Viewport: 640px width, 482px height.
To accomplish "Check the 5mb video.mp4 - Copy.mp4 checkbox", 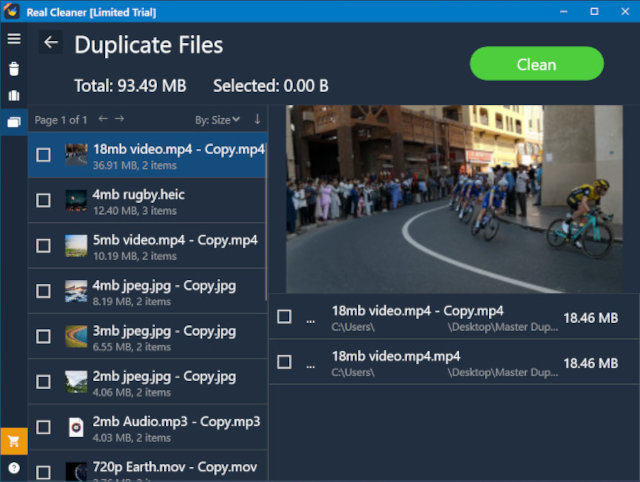I will [43, 246].
